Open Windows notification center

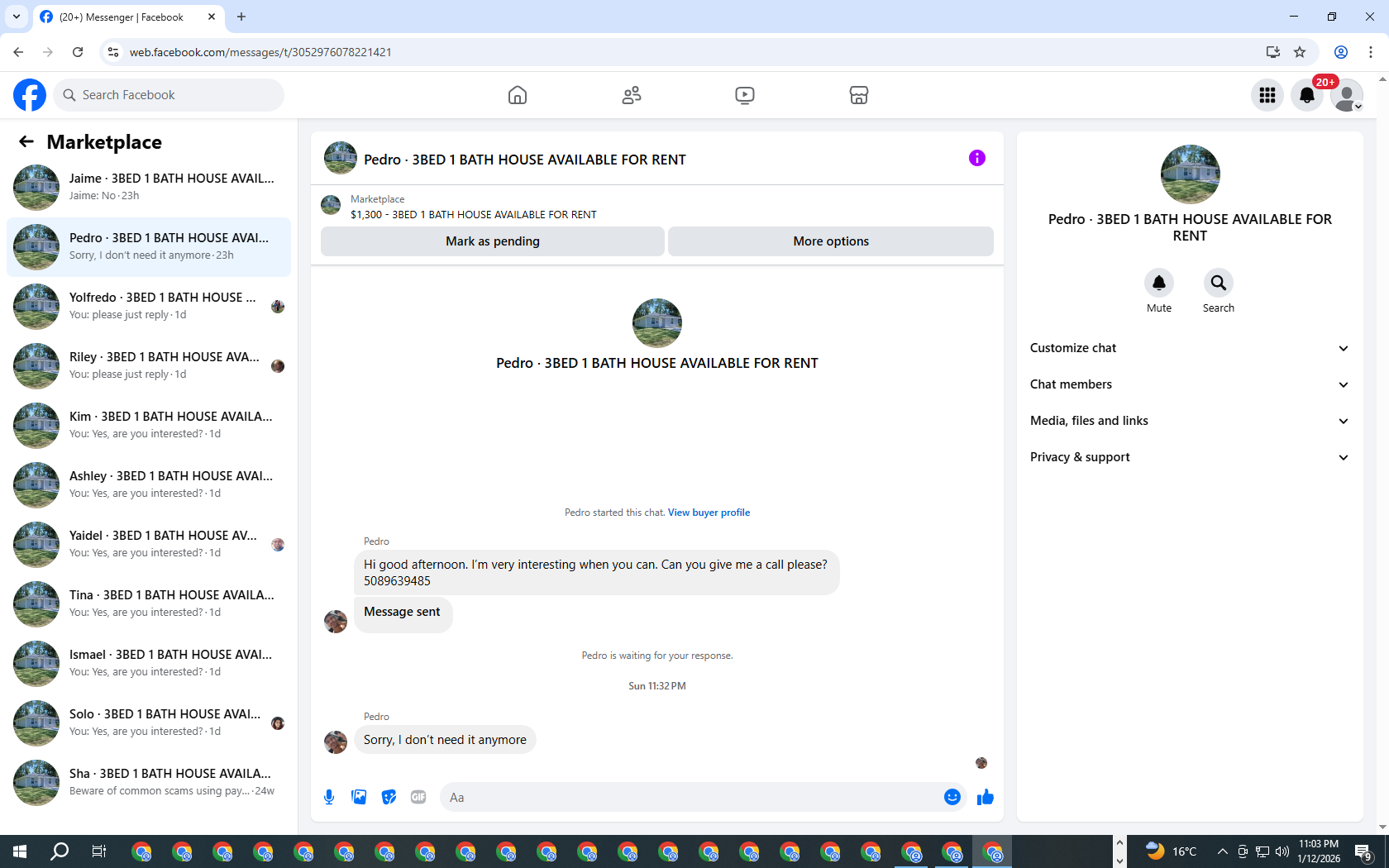[1364, 851]
